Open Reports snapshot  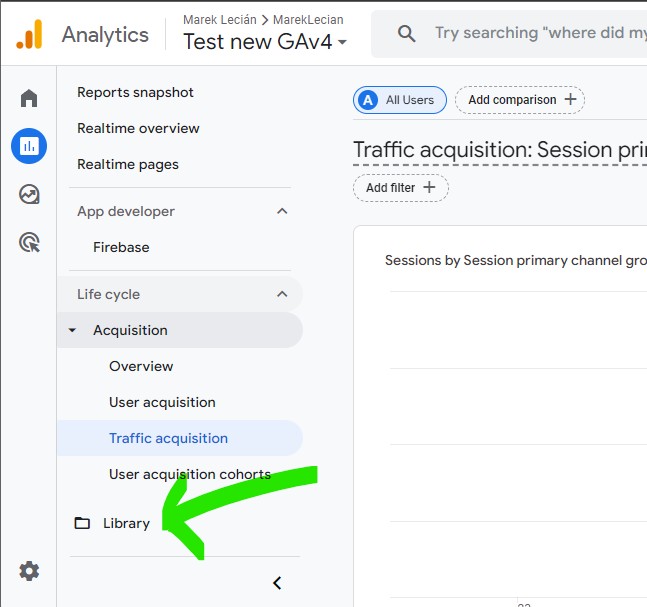point(135,92)
